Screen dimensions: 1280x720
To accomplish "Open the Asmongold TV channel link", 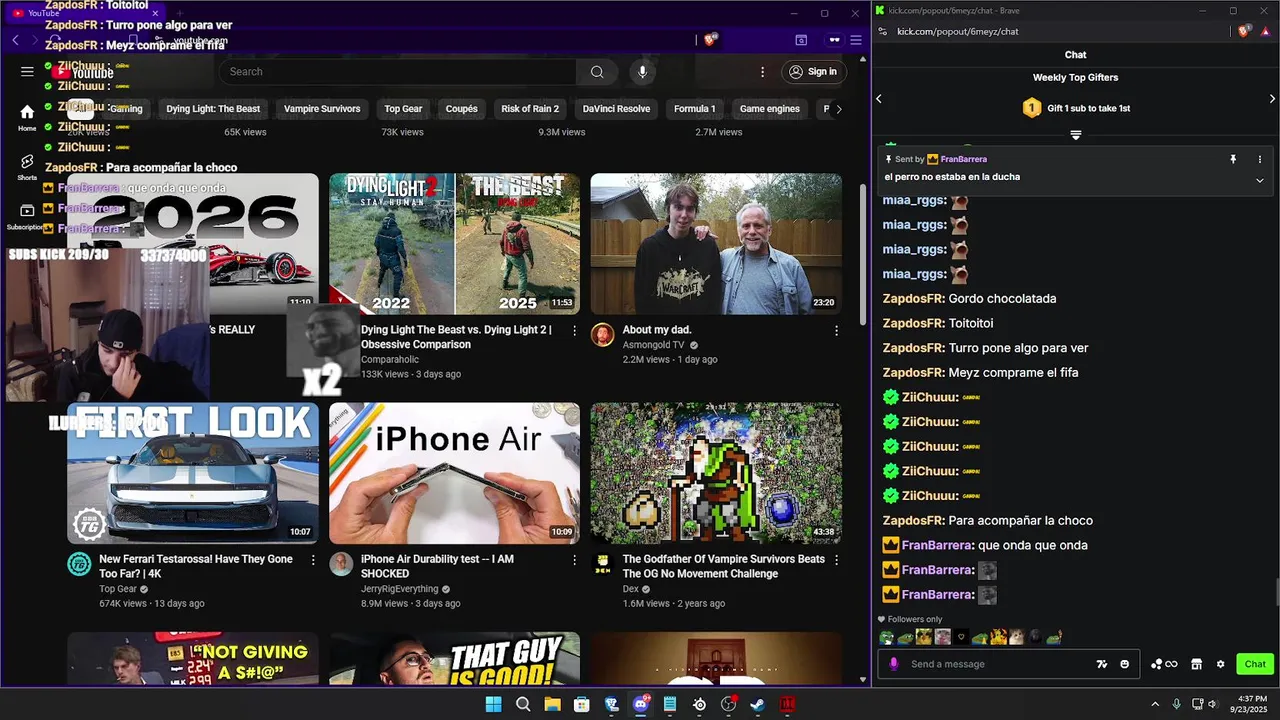I will (x=654, y=345).
